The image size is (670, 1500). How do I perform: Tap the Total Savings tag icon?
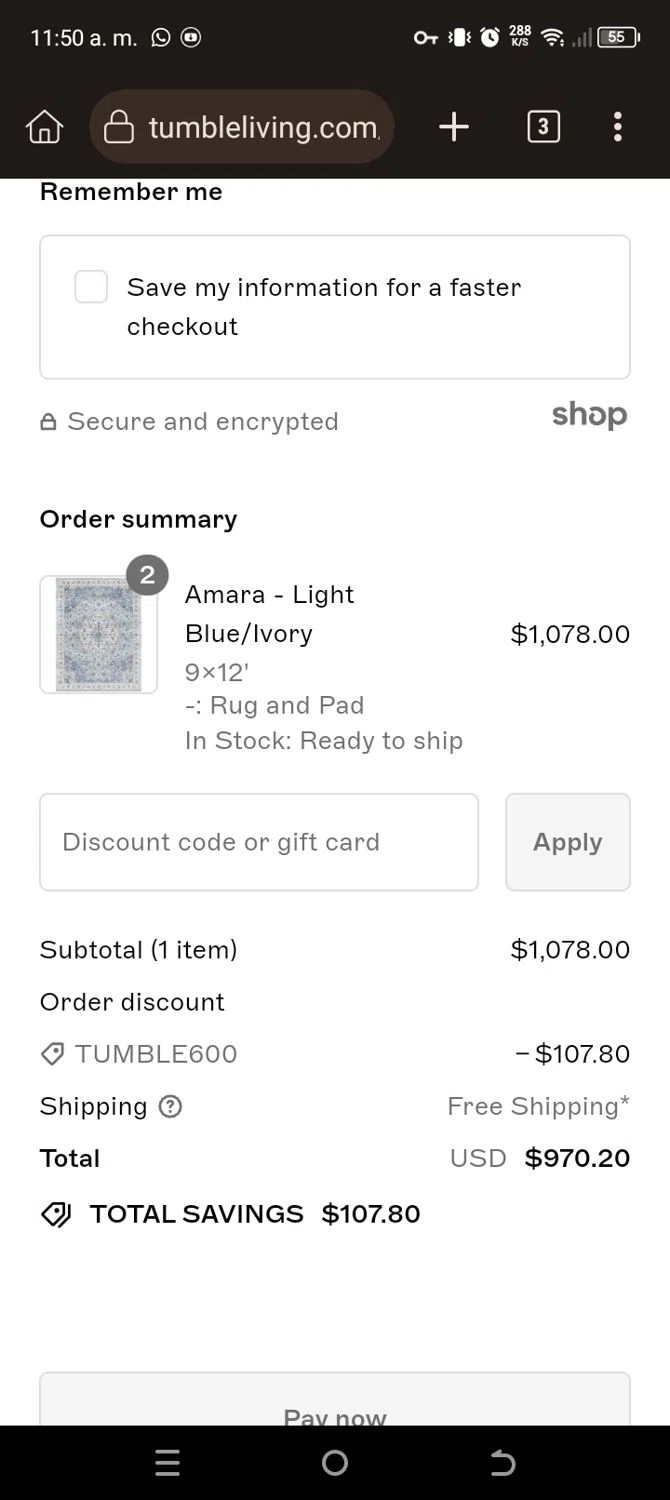(x=56, y=1214)
